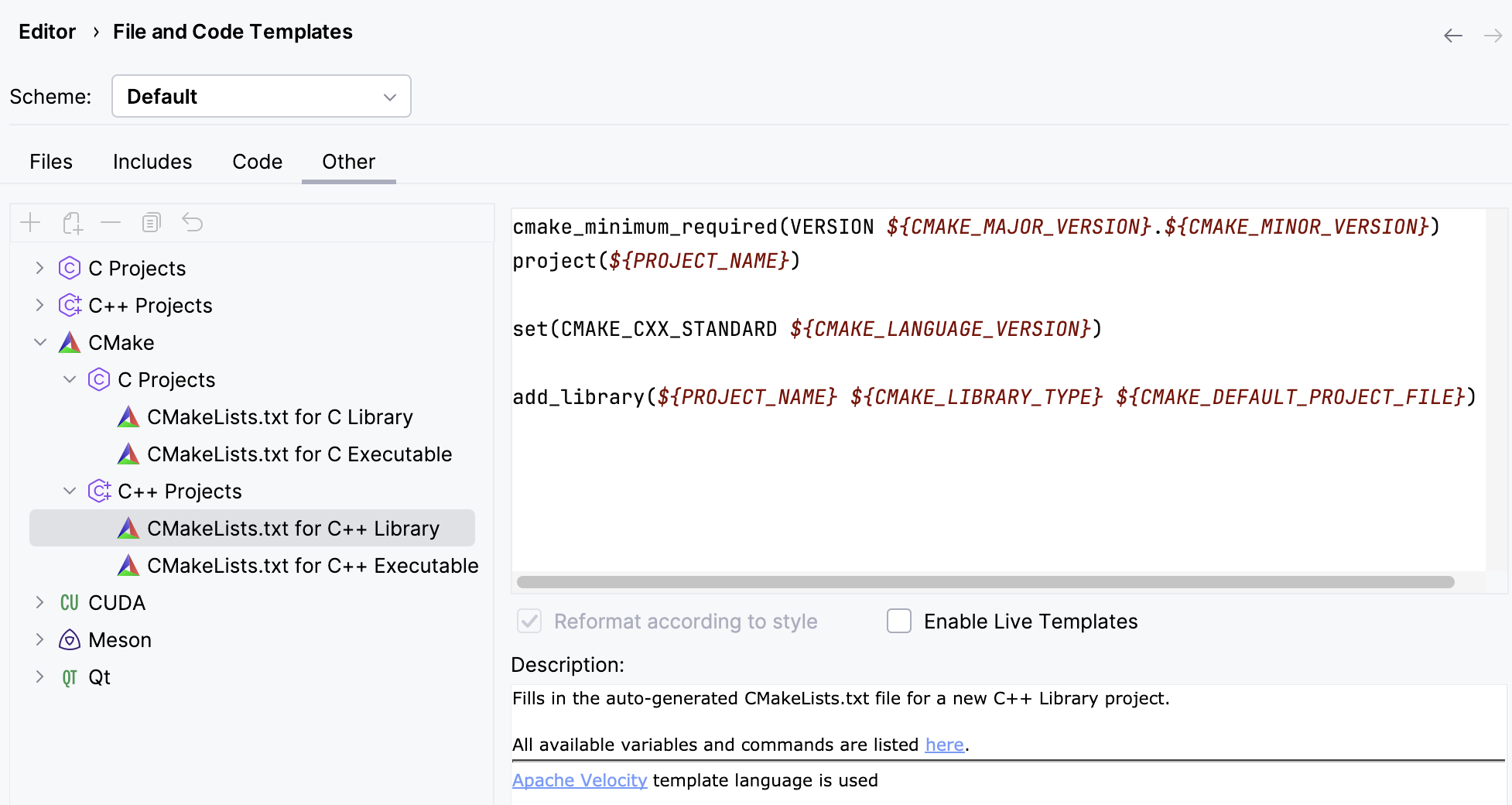1512x805 pixels.
Task: Click the CUDA icon in the tree
Action: click(69, 602)
